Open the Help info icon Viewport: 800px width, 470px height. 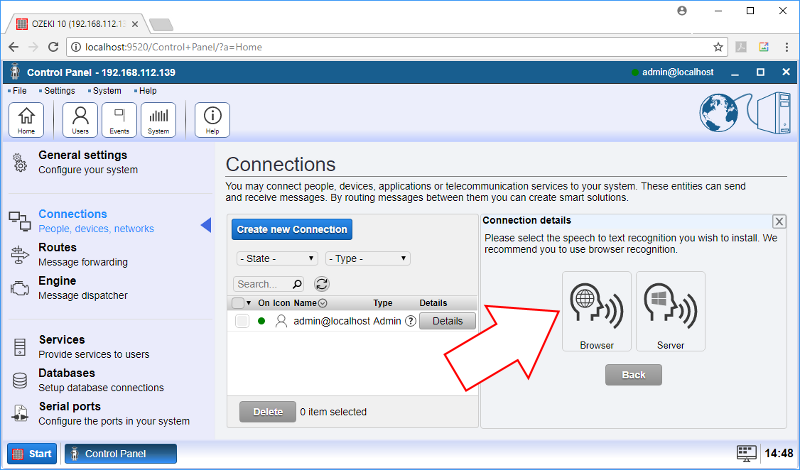tap(212, 119)
